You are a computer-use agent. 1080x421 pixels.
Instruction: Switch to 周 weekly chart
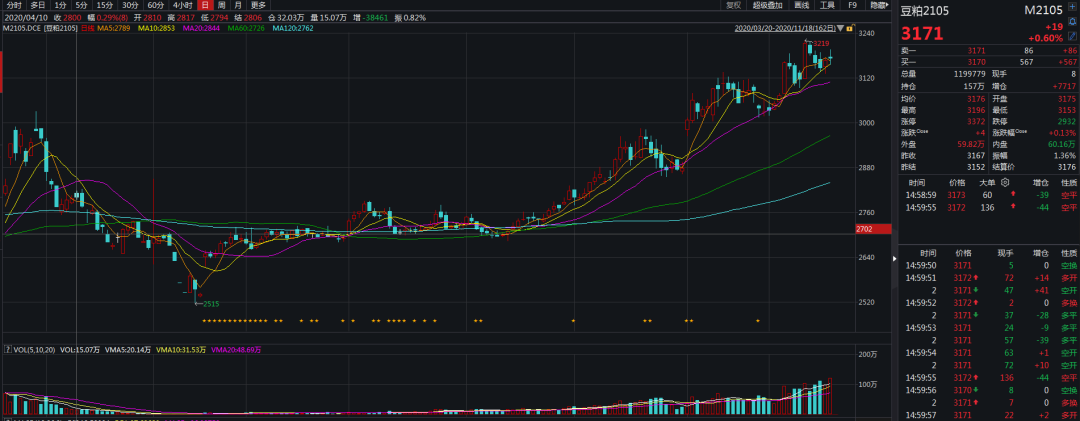click(221, 5)
